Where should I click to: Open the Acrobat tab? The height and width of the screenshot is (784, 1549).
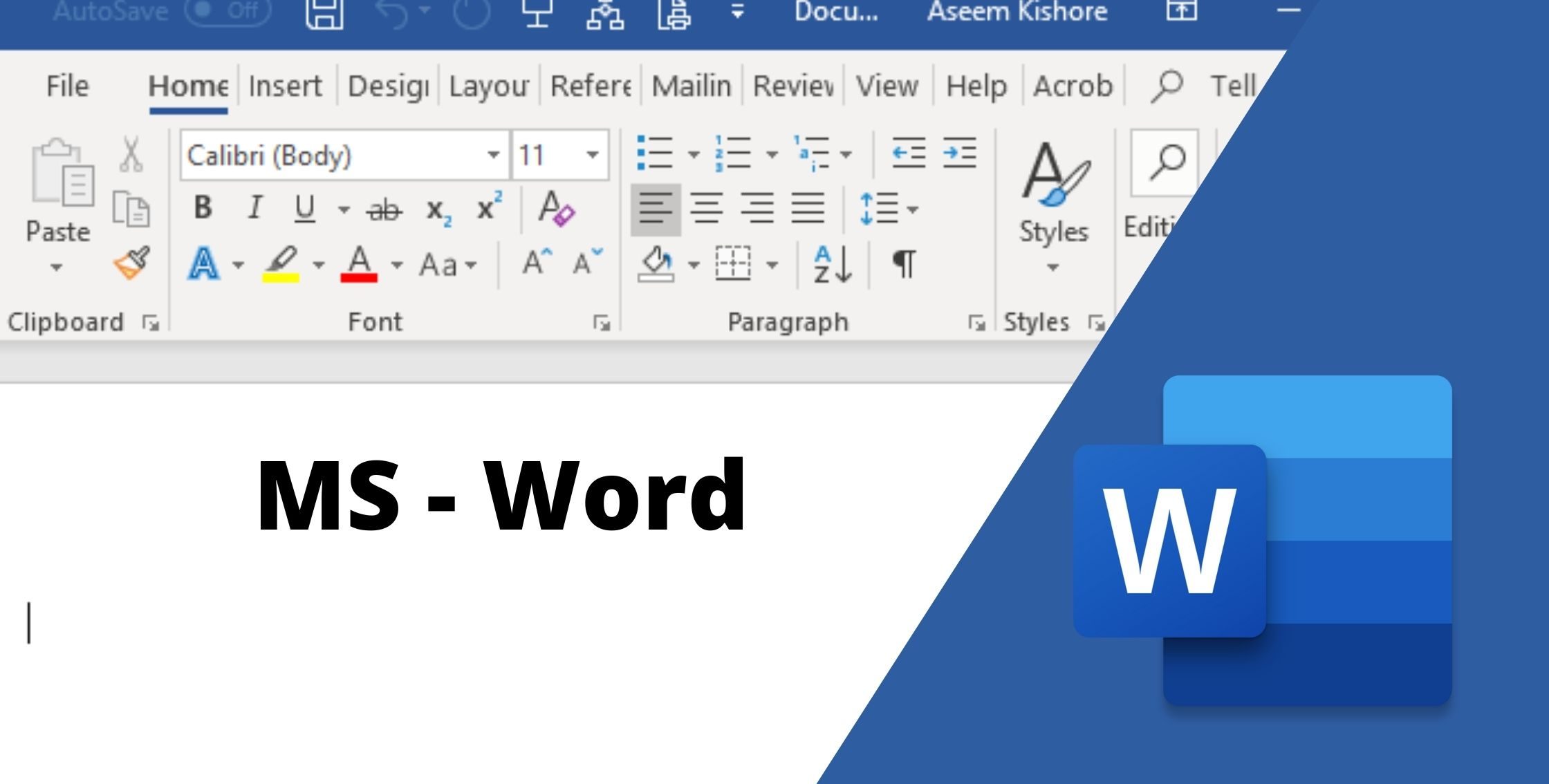1073,86
